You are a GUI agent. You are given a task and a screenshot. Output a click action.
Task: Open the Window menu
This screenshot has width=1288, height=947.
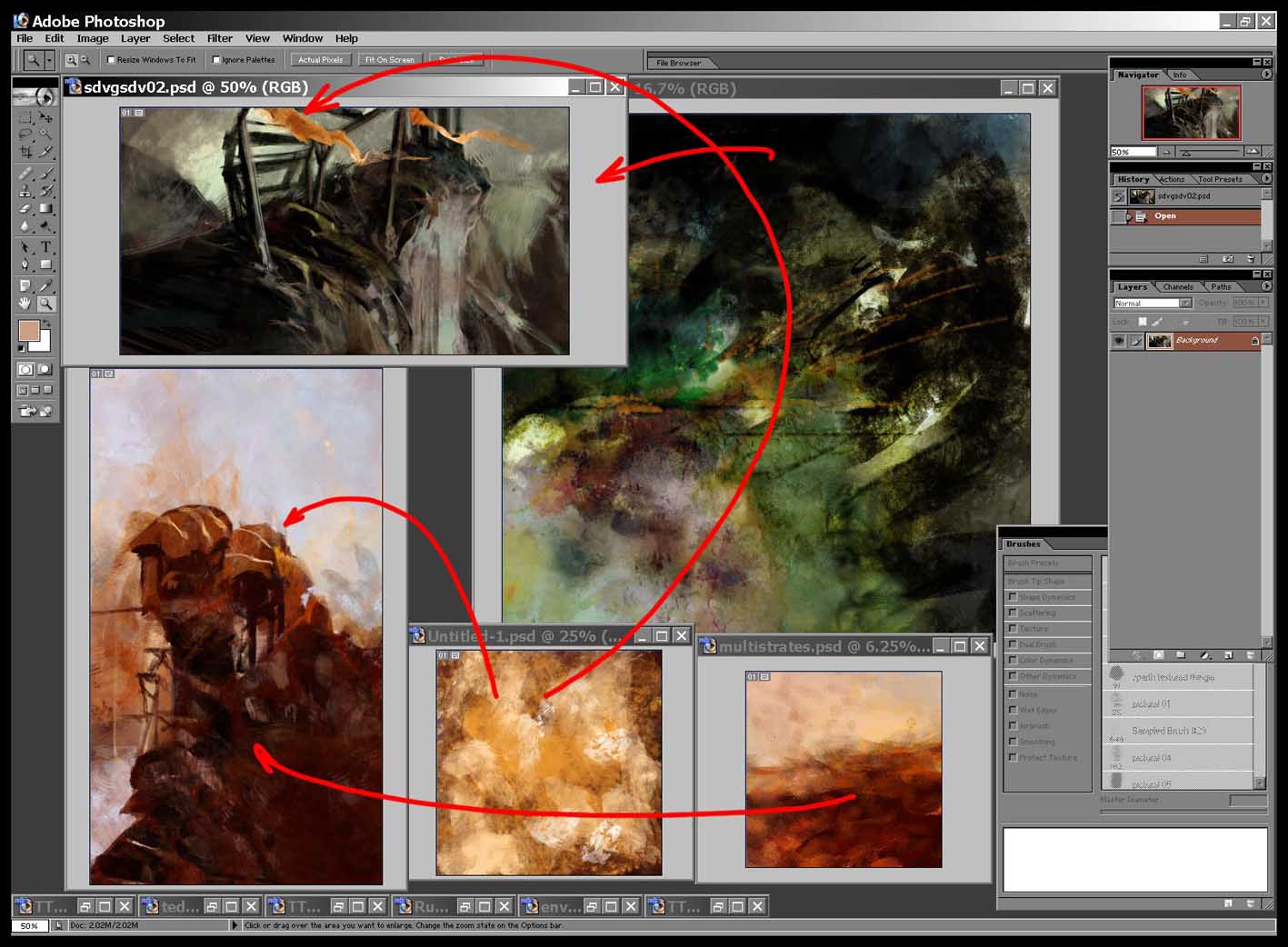coord(303,38)
